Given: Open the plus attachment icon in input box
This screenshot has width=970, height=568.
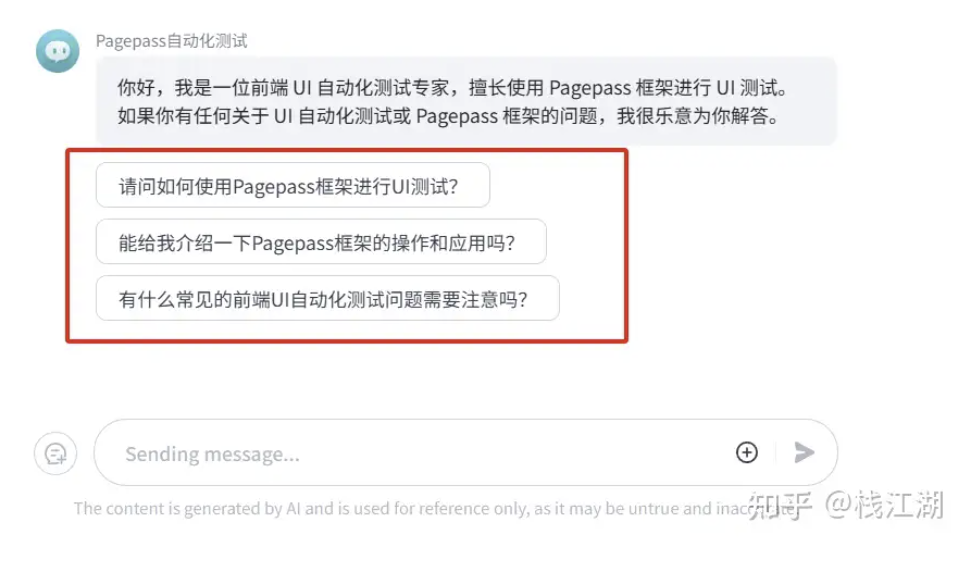Looking at the screenshot, I should tap(747, 452).
